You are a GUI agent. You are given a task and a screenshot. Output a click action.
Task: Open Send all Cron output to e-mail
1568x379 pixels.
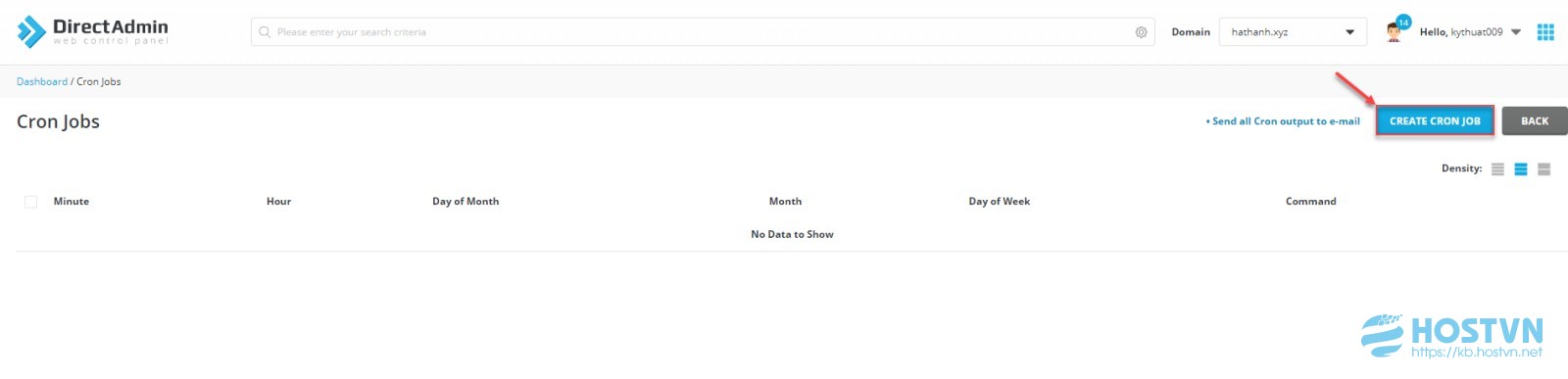click(x=1283, y=121)
